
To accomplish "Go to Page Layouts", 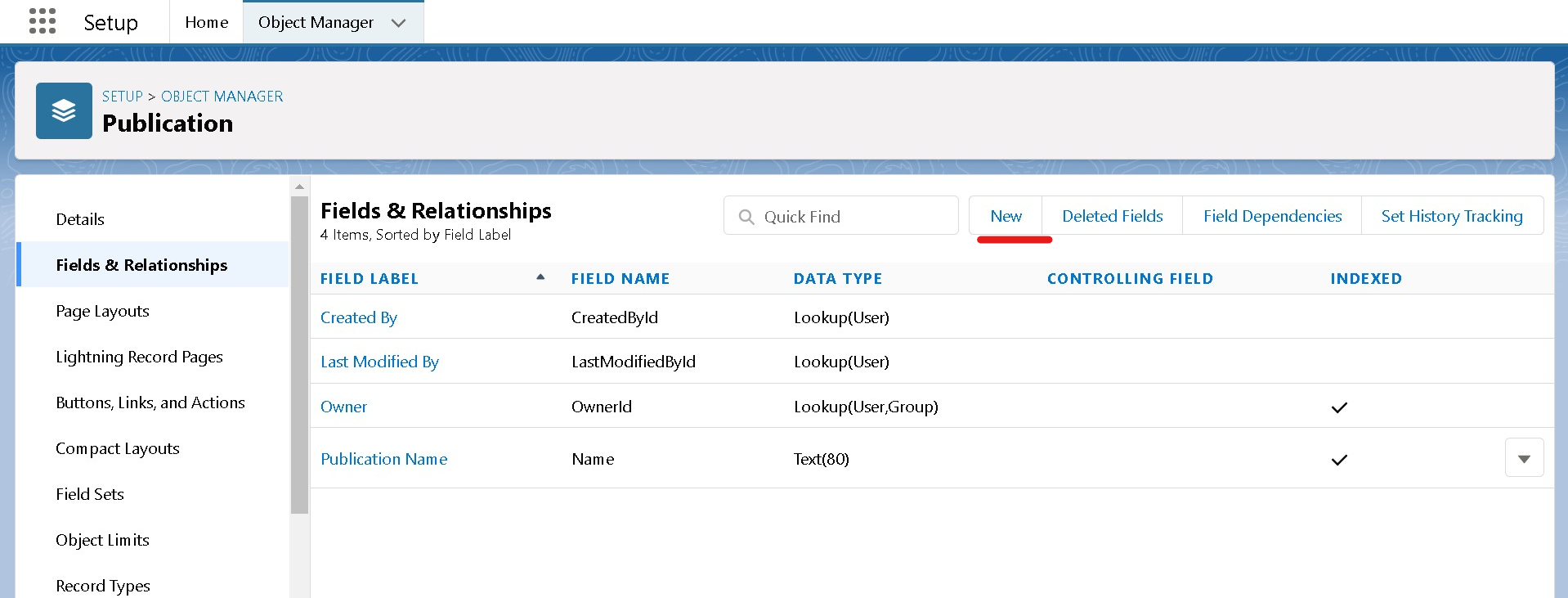I will [x=102, y=311].
